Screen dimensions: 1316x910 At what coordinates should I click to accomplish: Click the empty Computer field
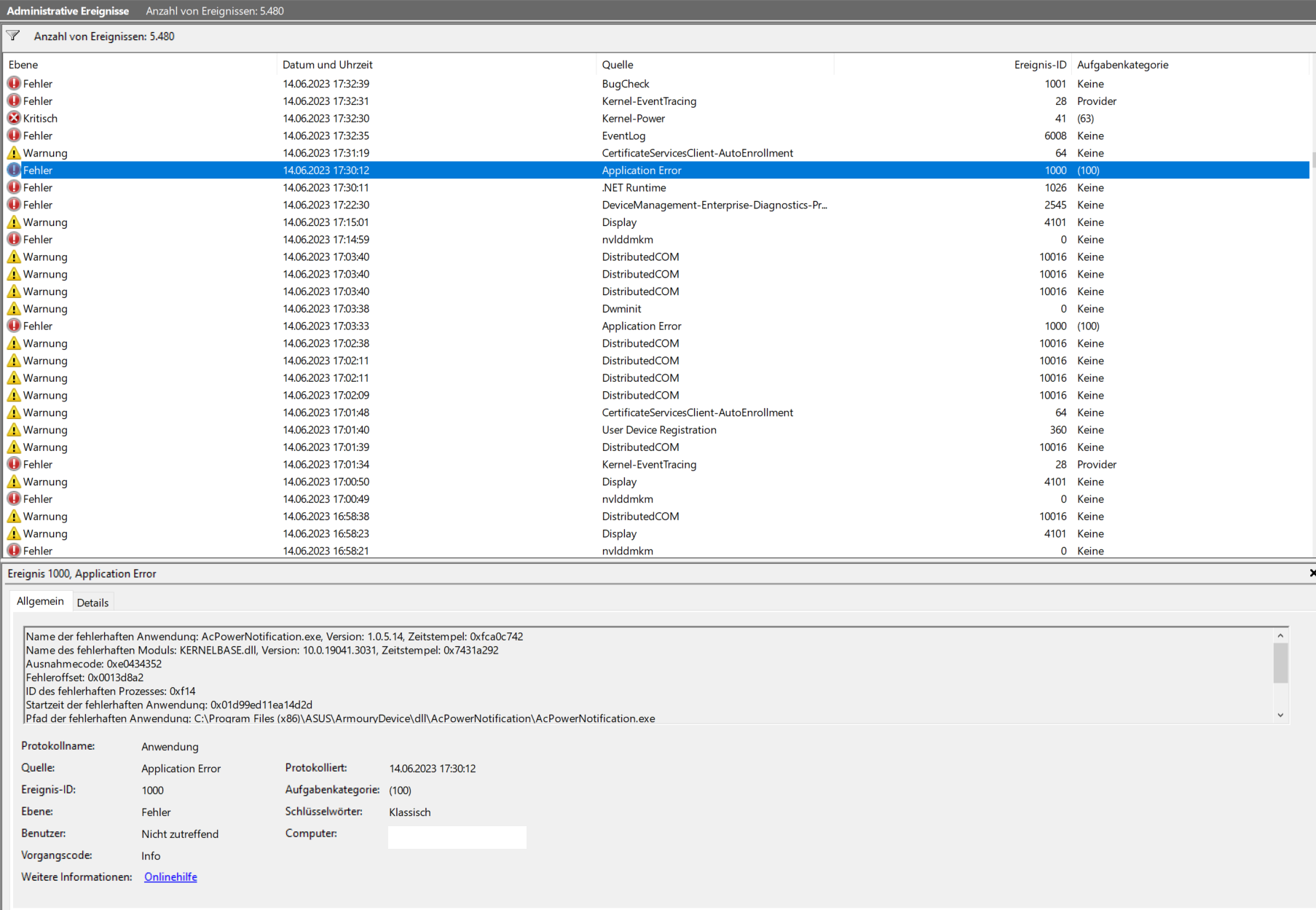[x=457, y=837]
